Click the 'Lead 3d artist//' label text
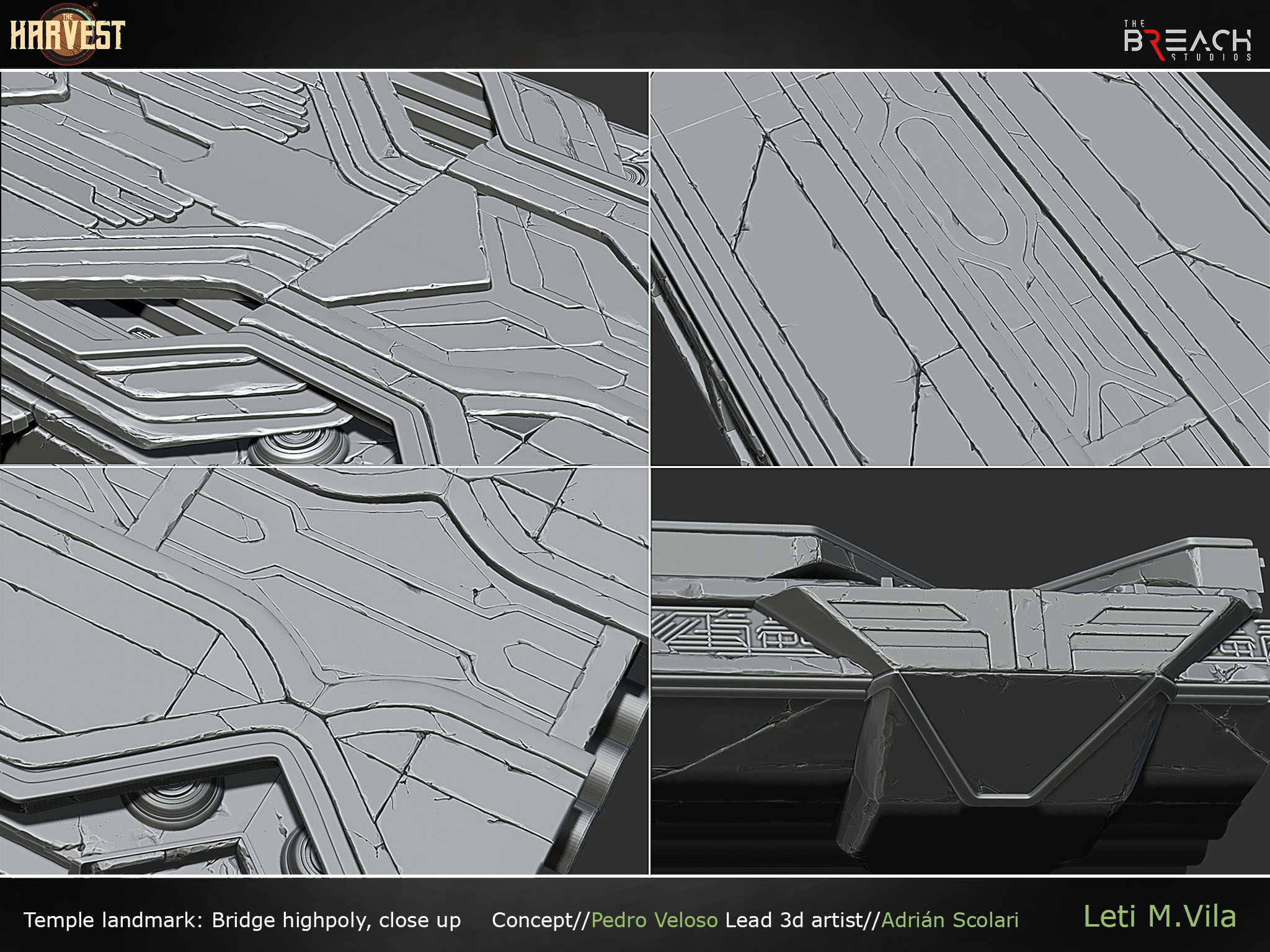The height and width of the screenshot is (952, 1270). (802, 920)
